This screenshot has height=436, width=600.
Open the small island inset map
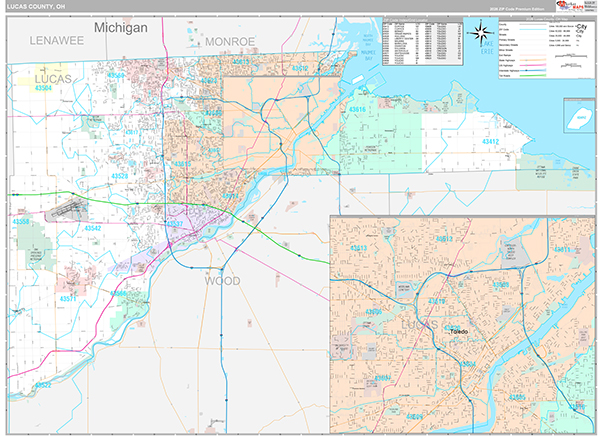[579, 116]
